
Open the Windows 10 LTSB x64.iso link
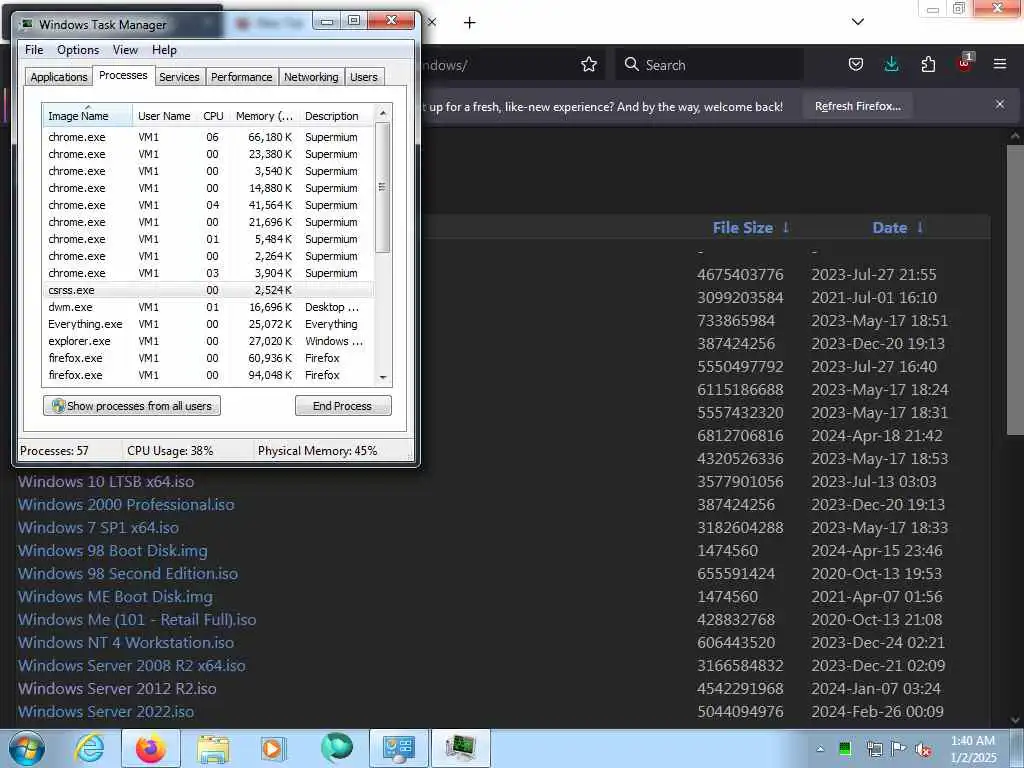click(x=106, y=482)
